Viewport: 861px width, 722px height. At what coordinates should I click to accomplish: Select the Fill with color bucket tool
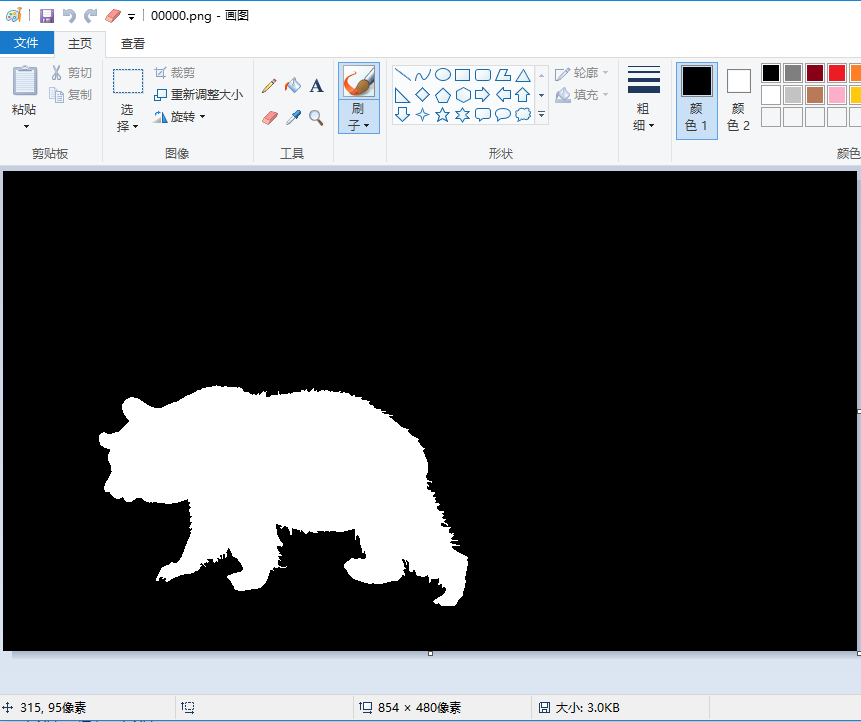293,86
